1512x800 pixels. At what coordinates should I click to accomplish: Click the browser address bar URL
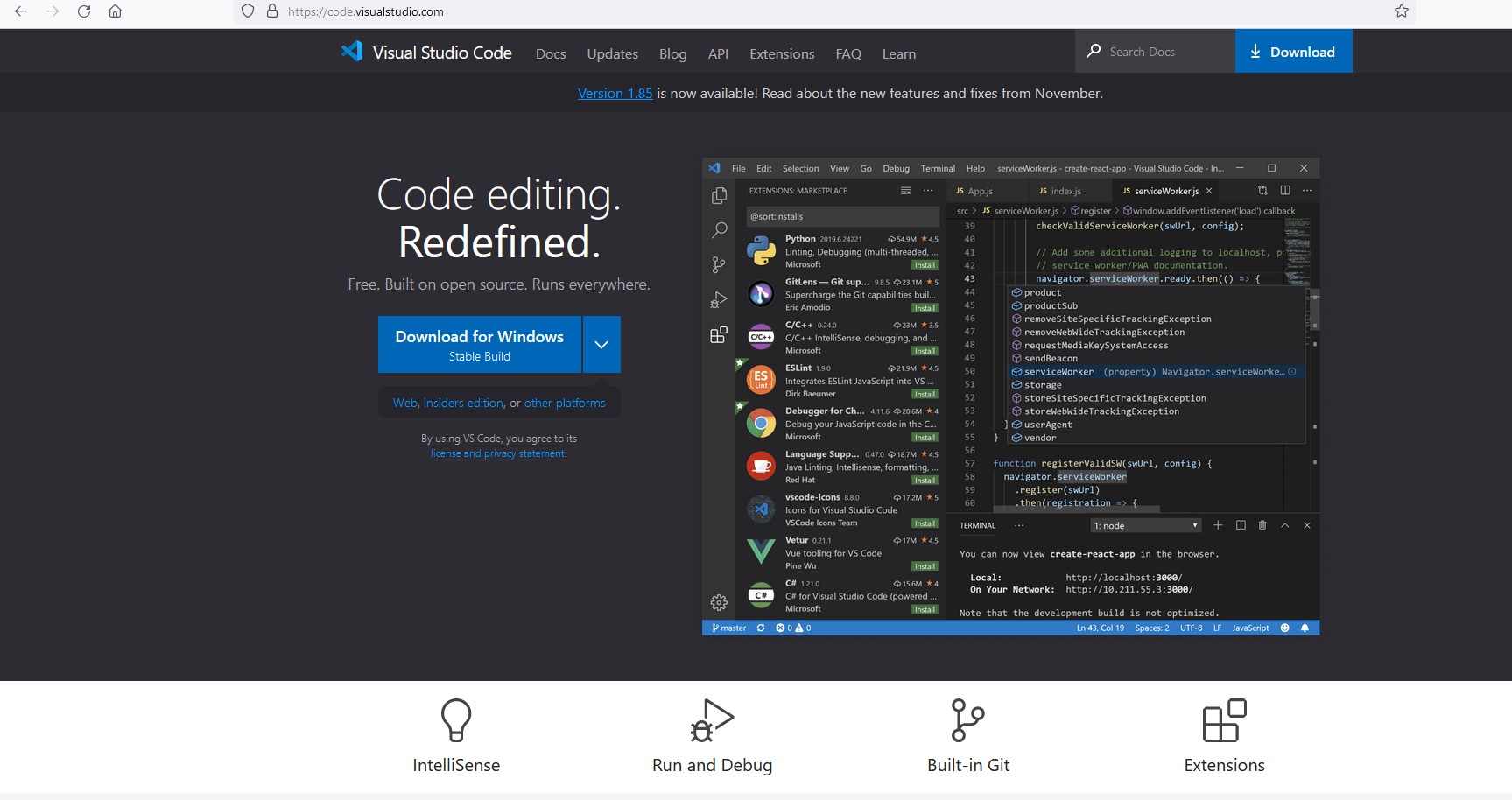coord(366,11)
